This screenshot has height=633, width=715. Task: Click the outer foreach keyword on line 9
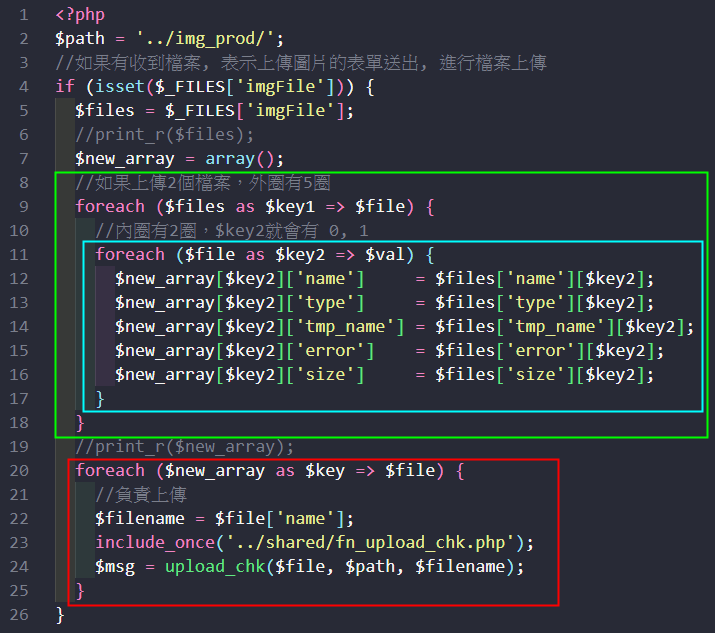pyautogui.click(x=110, y=207)
